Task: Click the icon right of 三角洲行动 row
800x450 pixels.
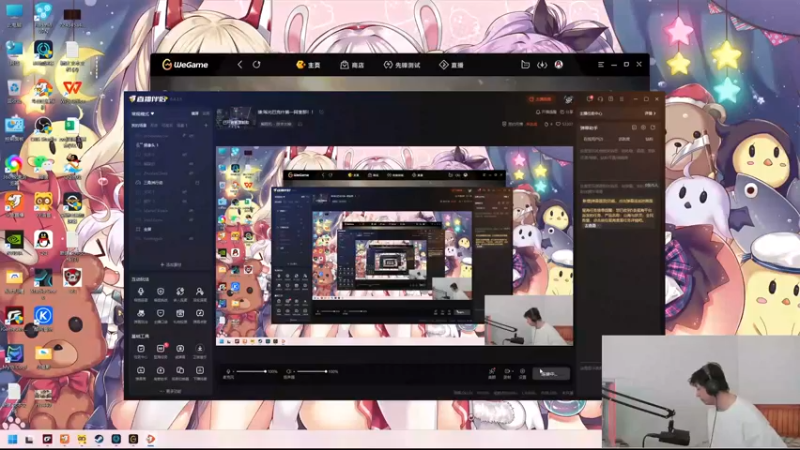Action: pyautogui.click(x=197, y=182)
